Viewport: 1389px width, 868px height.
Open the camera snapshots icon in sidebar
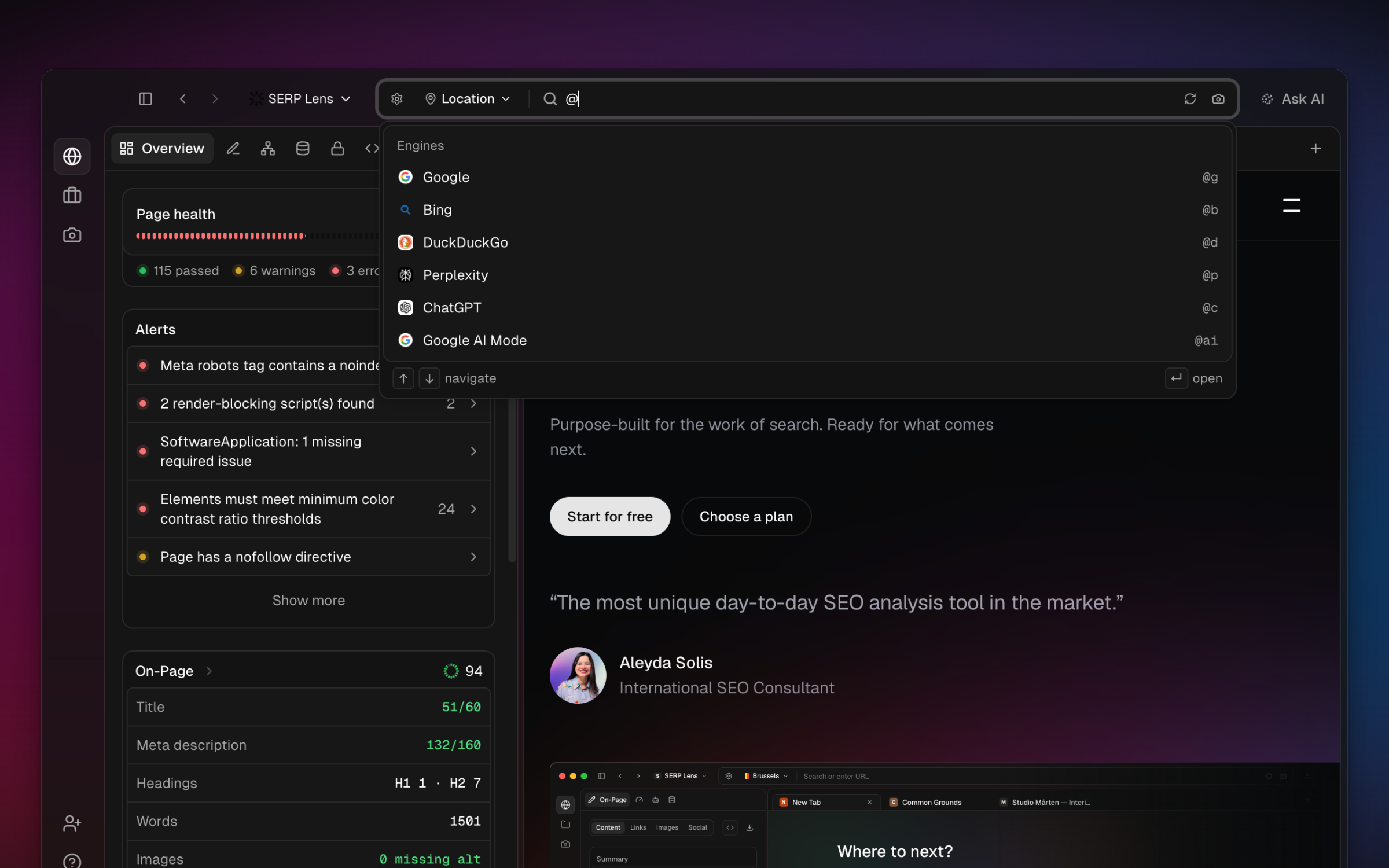click(72, 235)
